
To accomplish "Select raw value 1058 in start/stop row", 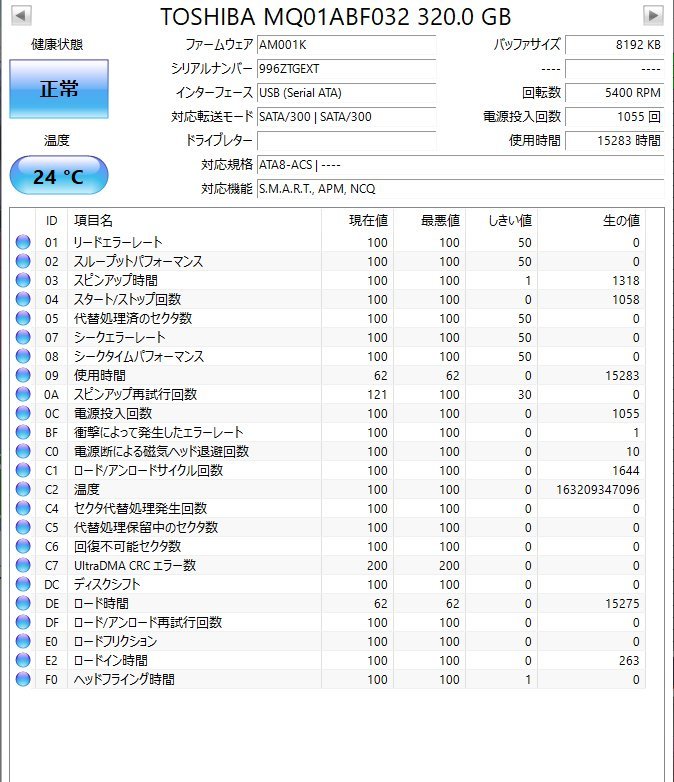I will click(x=626, y=300).
